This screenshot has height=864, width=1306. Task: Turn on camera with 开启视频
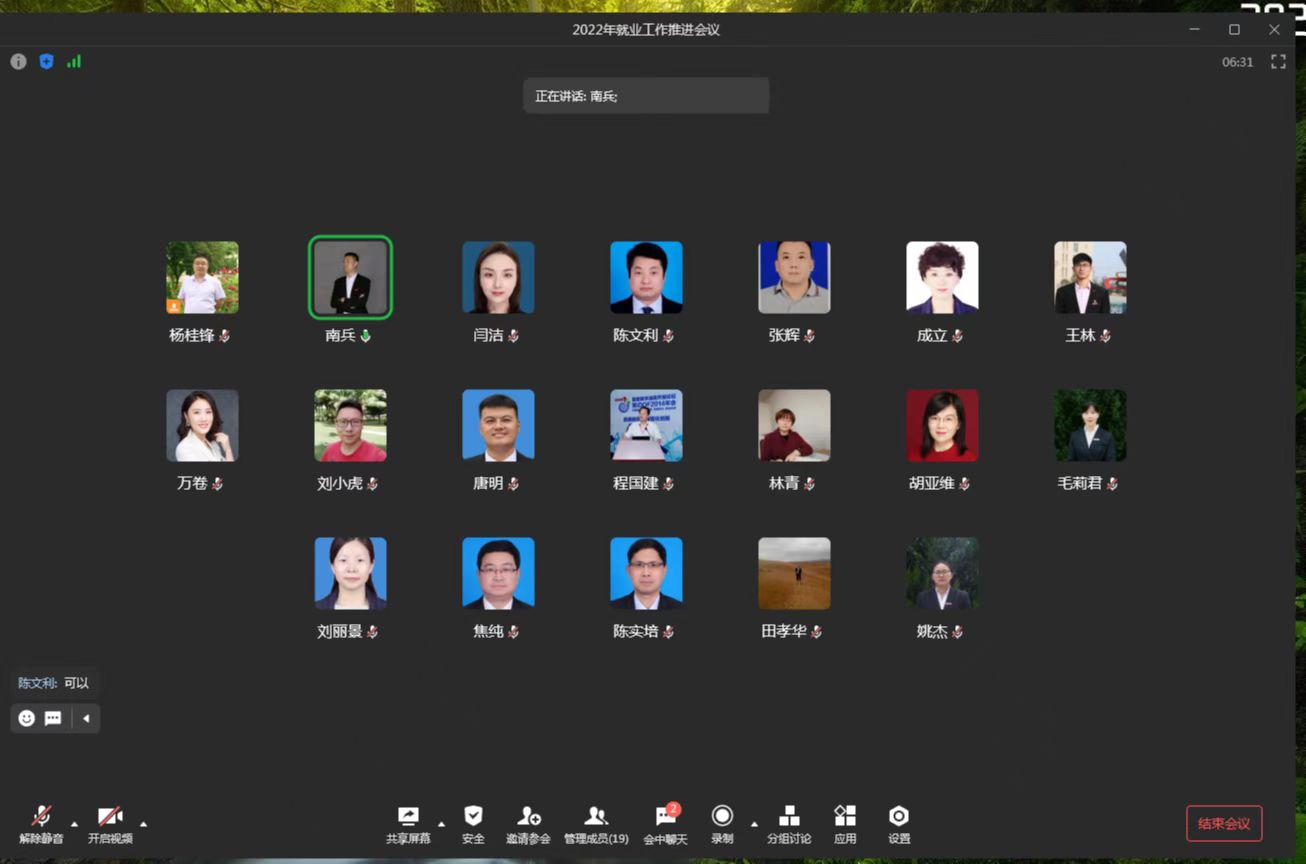(x=110, y=824)
